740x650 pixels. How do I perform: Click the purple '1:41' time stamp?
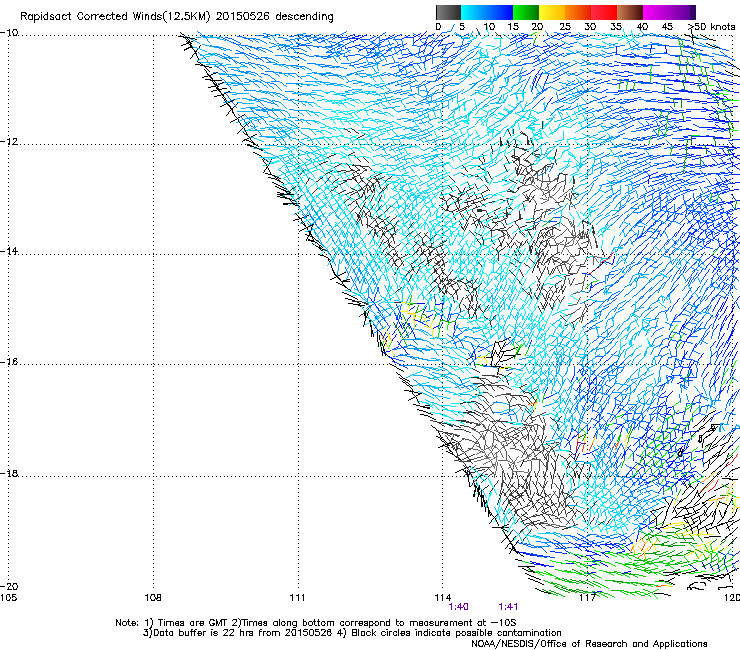[508, 607]
